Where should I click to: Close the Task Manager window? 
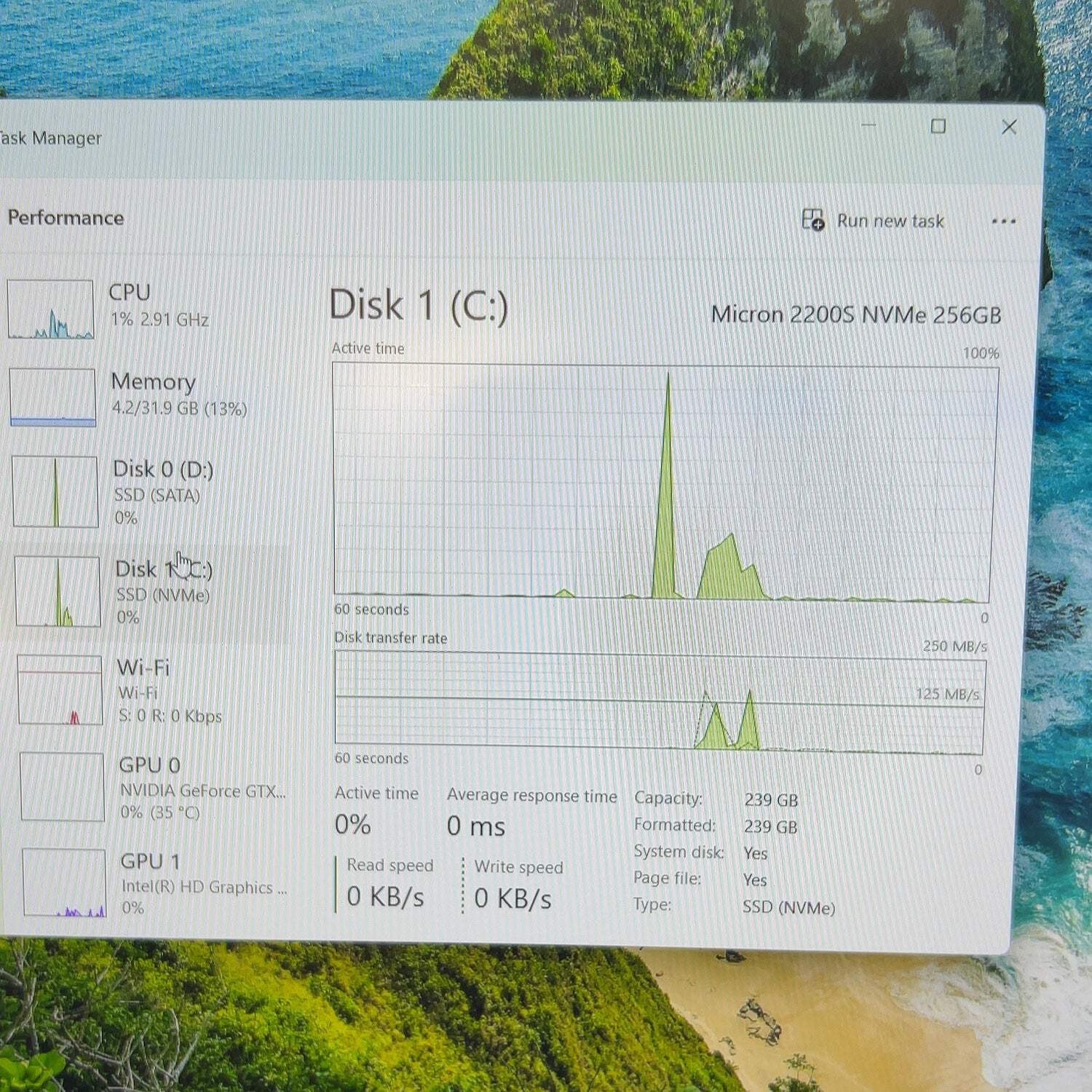(x=1009, y=127)
